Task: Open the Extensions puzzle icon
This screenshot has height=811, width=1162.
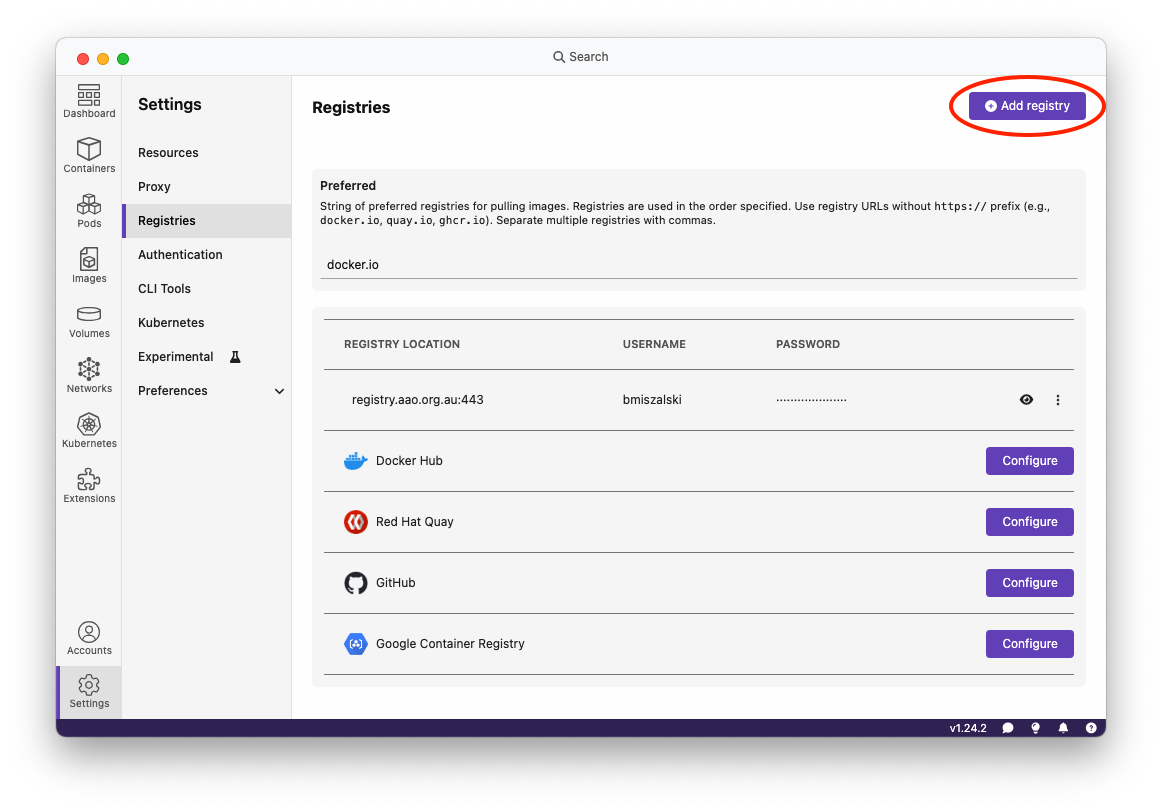Action: pyautogui.click(x=89, y=485)
